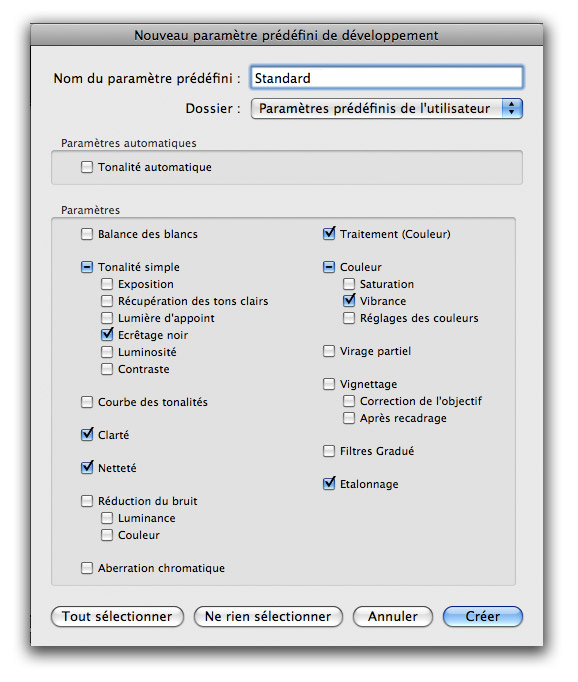
Task: Click the Tout sélectionner button
Action: tap(117, 616)
